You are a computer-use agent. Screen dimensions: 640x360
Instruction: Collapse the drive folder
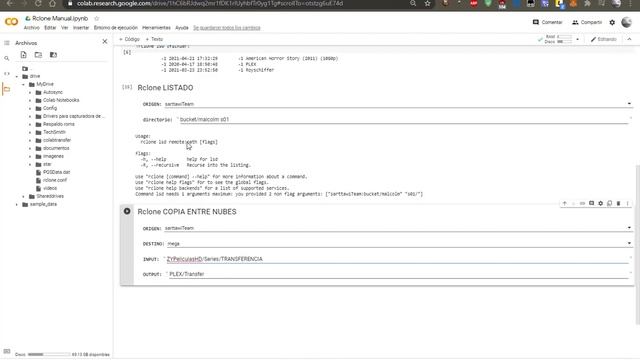click(17, 76)
